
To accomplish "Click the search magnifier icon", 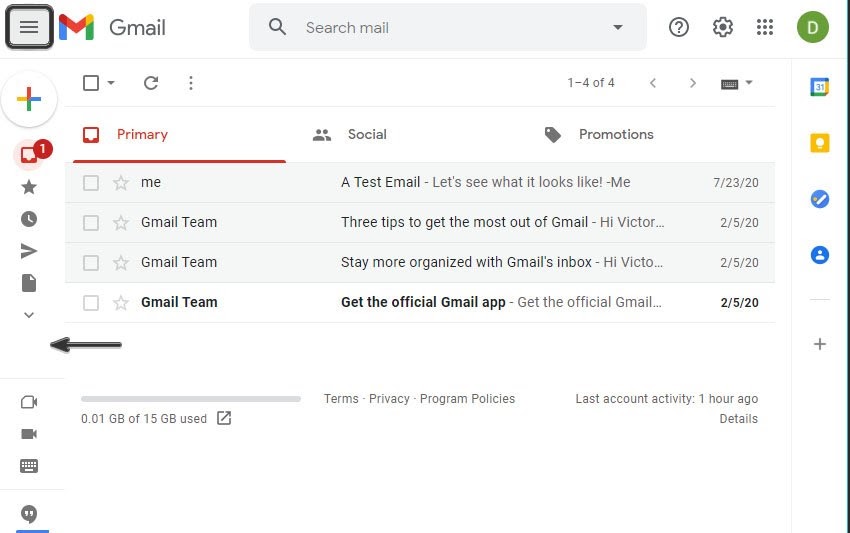I will (277, 27).
